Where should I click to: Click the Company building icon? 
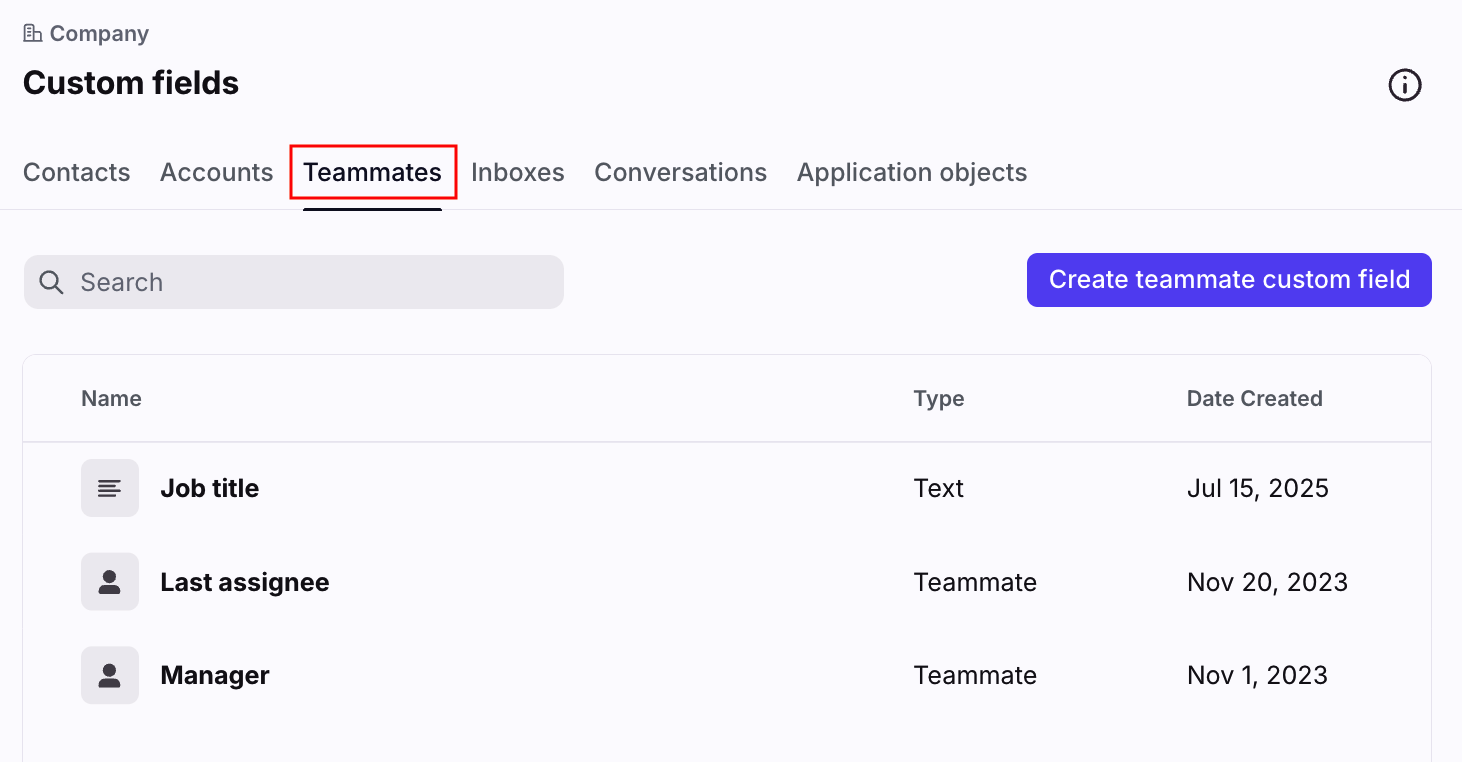coord(33,34)
